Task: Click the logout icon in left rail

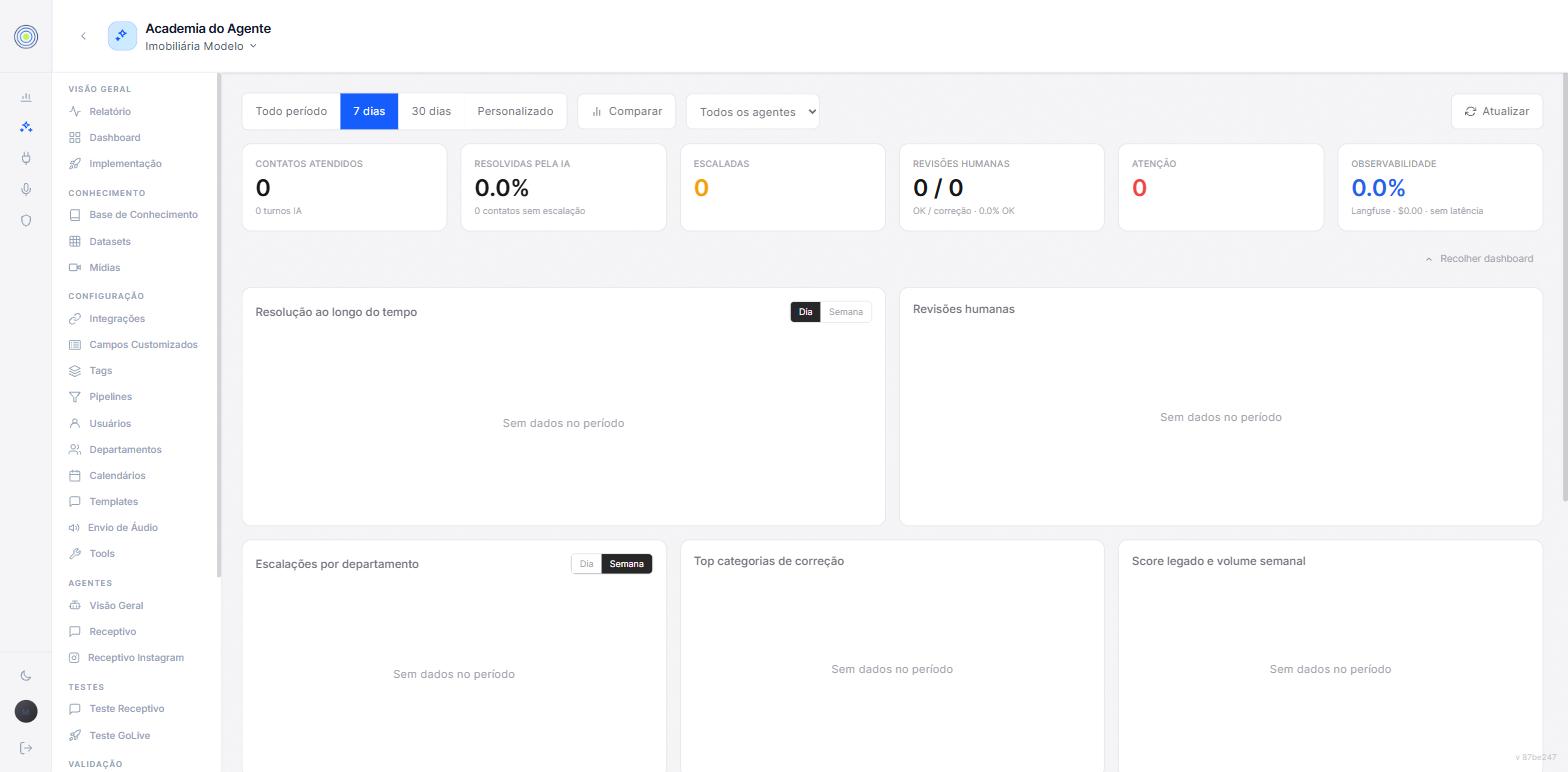Action: coord(26,748)
